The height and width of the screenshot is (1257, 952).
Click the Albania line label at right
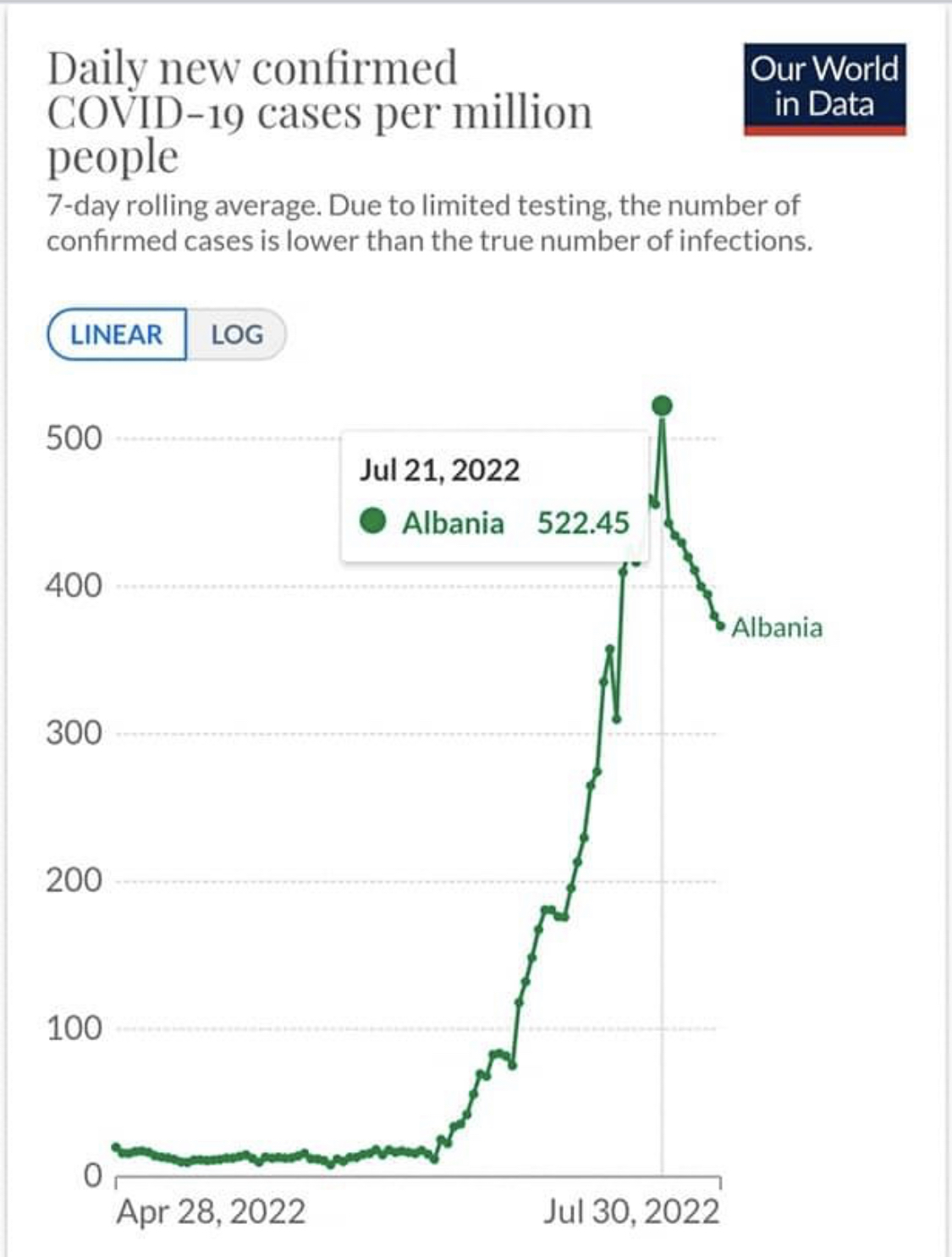click(776, 627)
